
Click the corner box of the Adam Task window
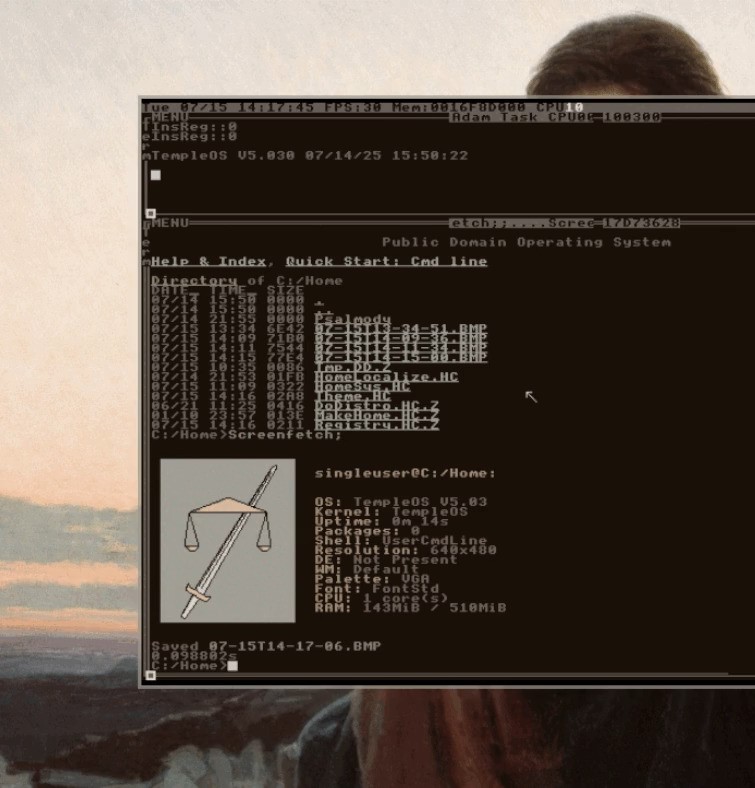click(150, 213)
